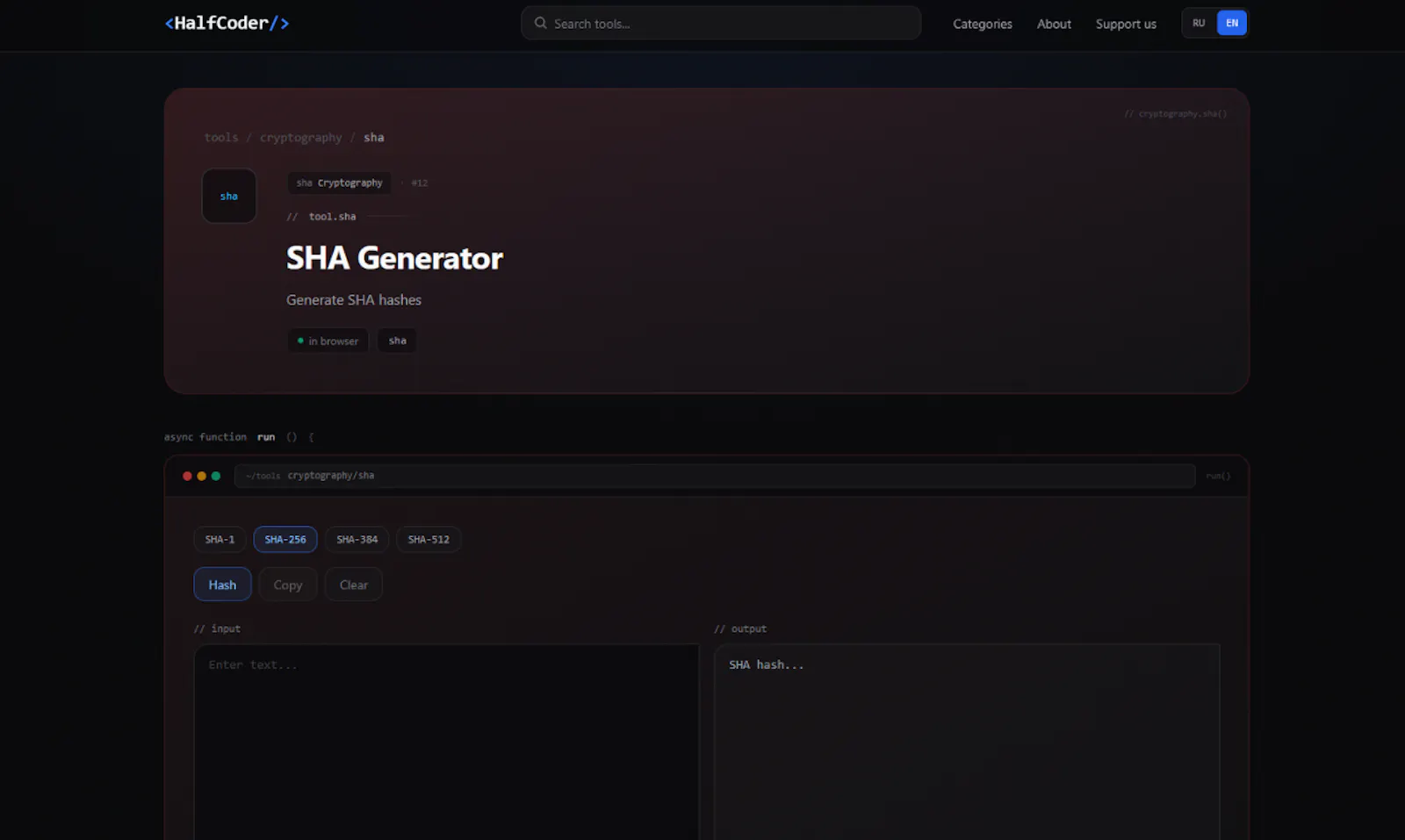Open the sha Cryptography category badge
This screenshot has height=840, width=1405.
pos(340,183)
